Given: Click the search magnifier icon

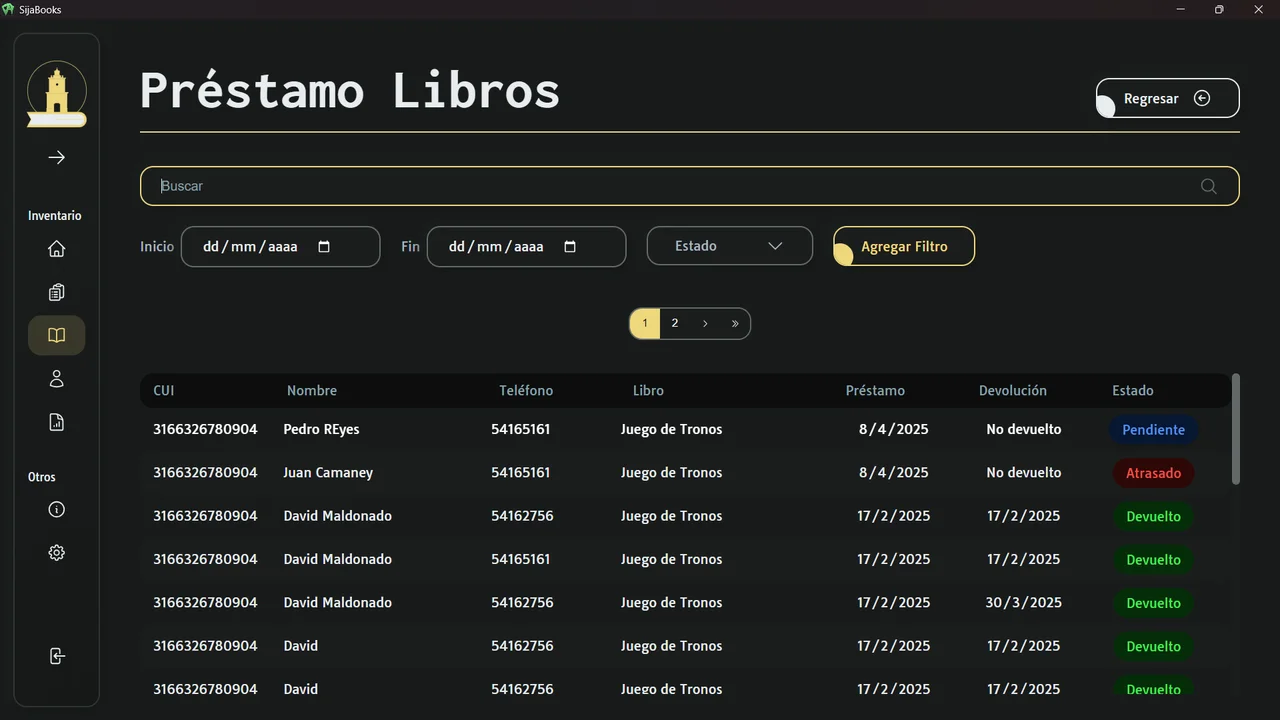Looking at the screenshot, I should coord(1208,186).
